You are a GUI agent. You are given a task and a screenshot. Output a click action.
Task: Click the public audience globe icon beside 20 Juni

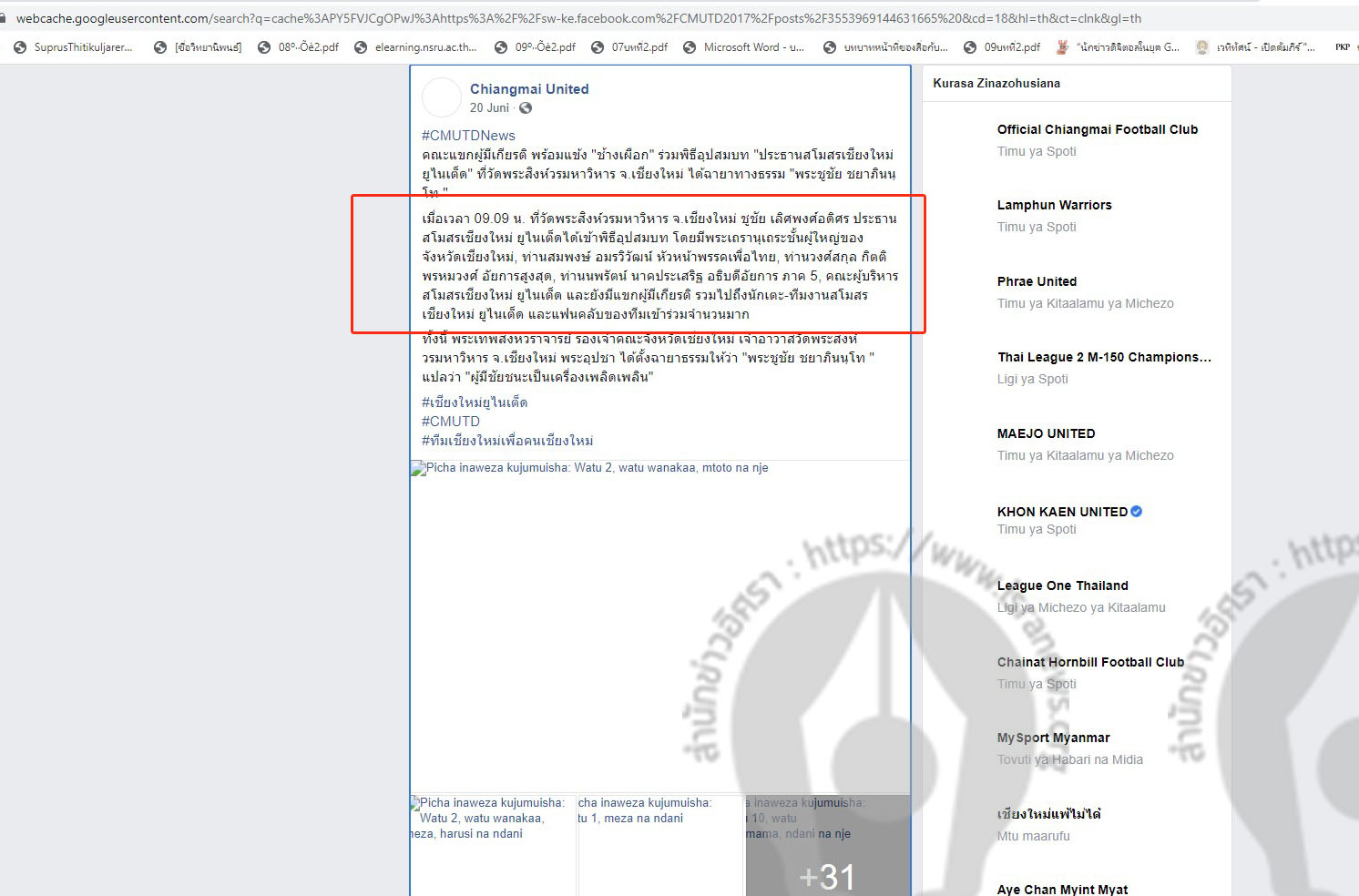pyautogui.click(x=526, y=108)
